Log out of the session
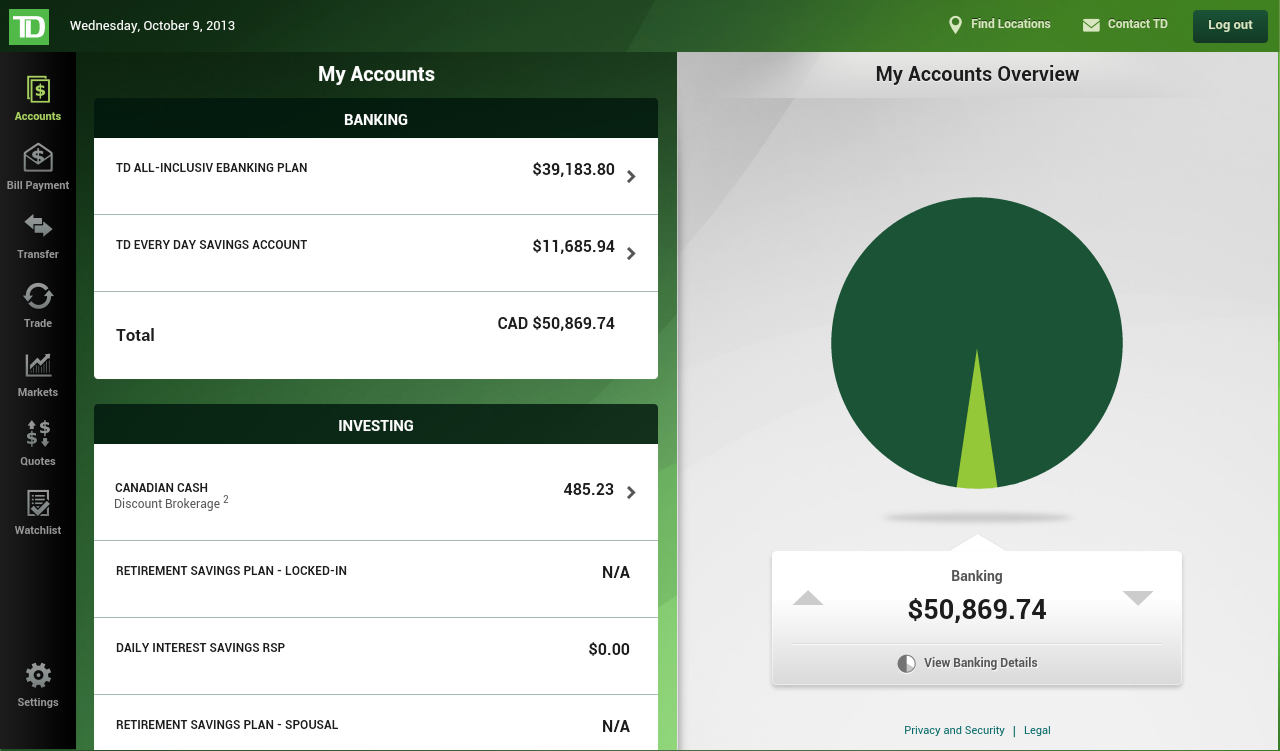Screen dimensions: 1280x751 pyautogui.click(x=1230, y=26)
